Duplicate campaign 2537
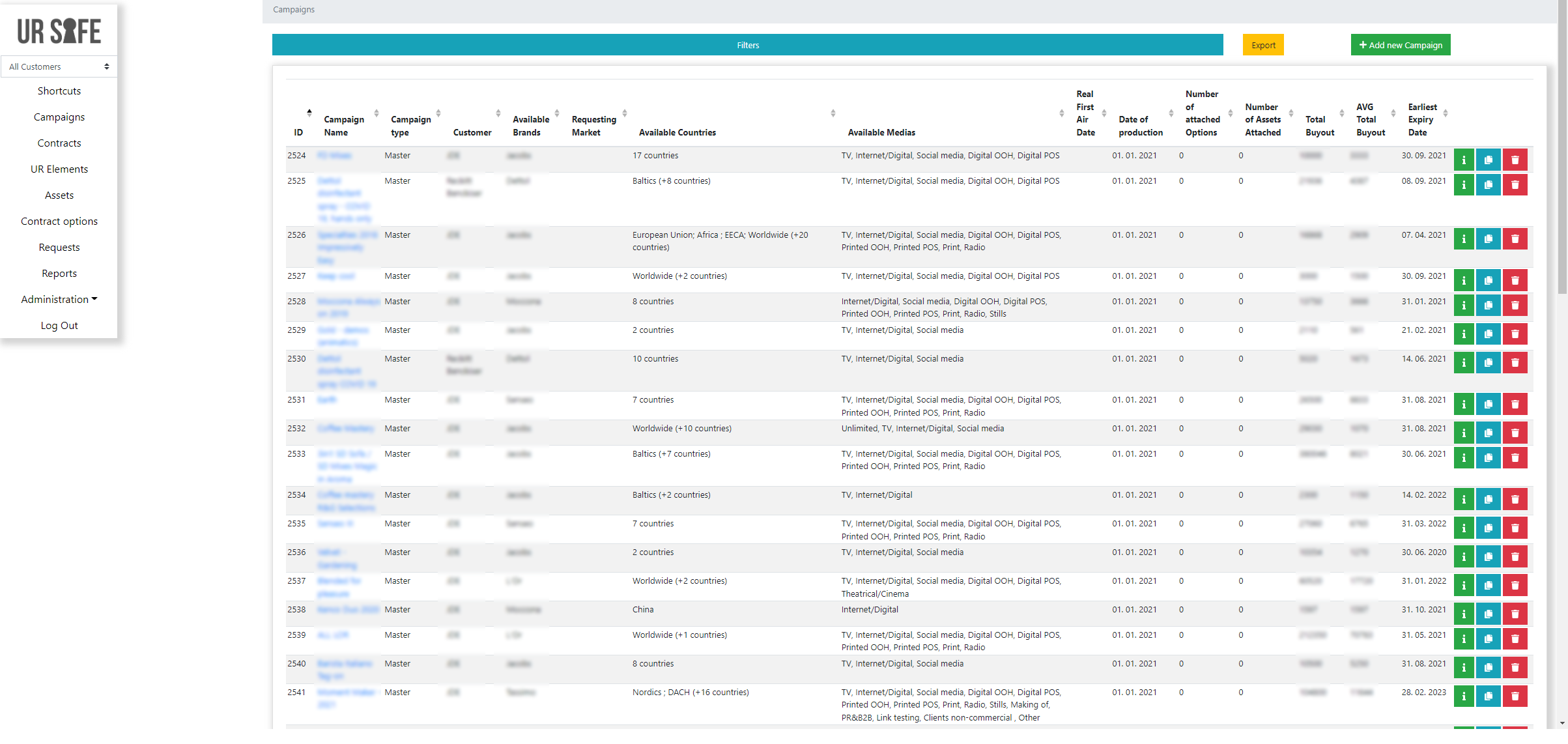The width and height of the screenshot is (1568, 744). [x=1488, y=585]
